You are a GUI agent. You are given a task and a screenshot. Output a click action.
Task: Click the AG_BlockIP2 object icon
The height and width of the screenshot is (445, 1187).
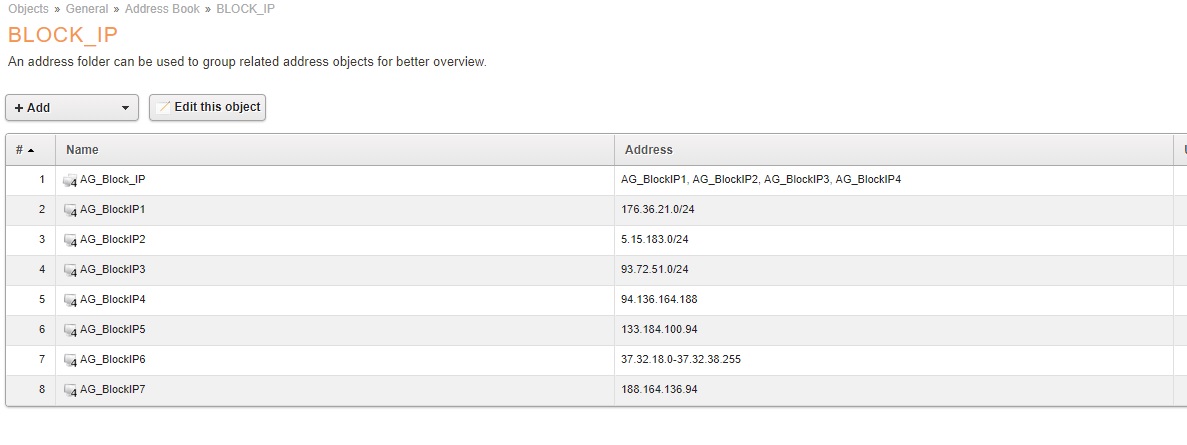[70, 240]
